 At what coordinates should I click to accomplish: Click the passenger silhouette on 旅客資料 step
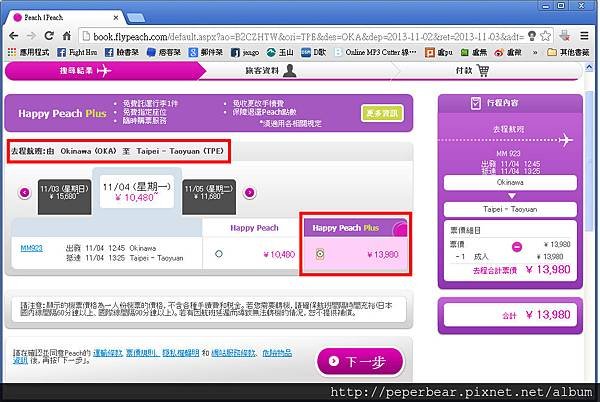pyautogui.click(x=290, y=70)
